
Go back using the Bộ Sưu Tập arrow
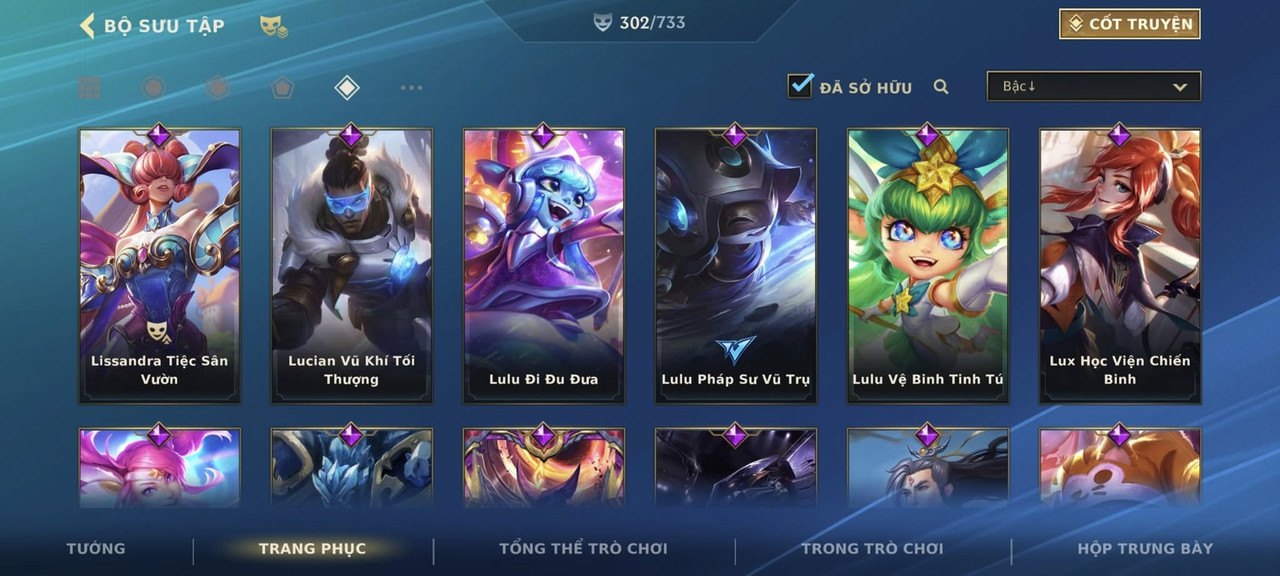(x=87, y=25)
